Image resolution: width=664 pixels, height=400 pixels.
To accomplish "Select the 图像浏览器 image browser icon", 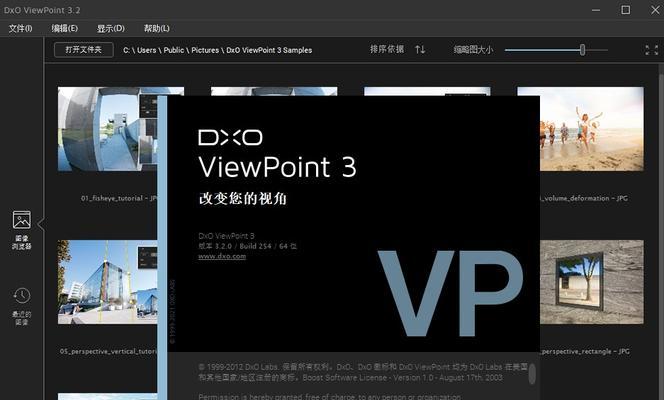I will tap(22, 220).
